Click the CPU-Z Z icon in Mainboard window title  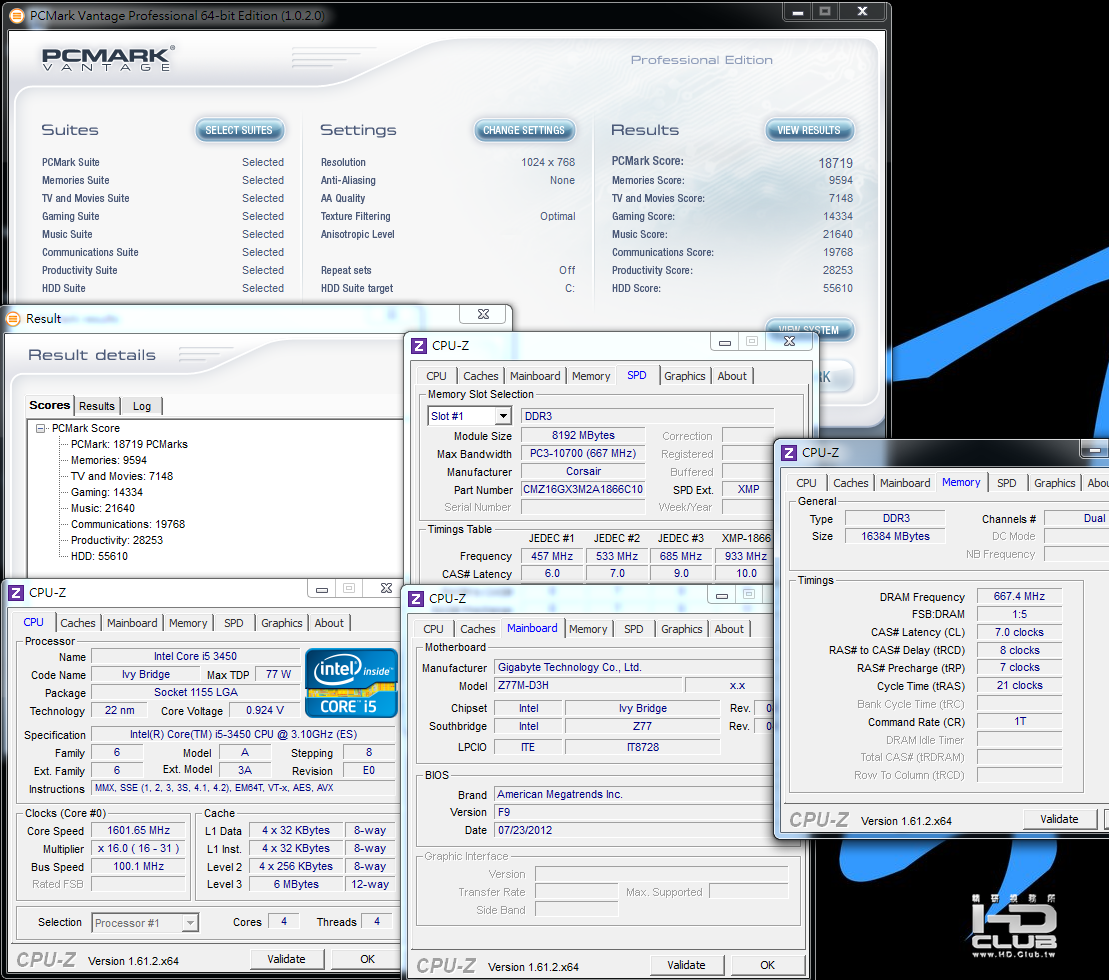point(416,599)
